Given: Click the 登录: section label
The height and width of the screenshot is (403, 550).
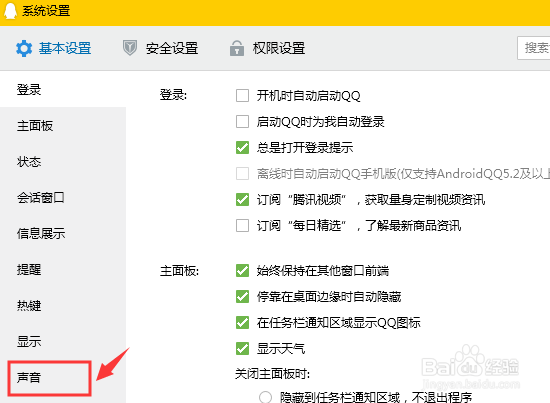Looking at the screenshot, I should click(173, 95).
